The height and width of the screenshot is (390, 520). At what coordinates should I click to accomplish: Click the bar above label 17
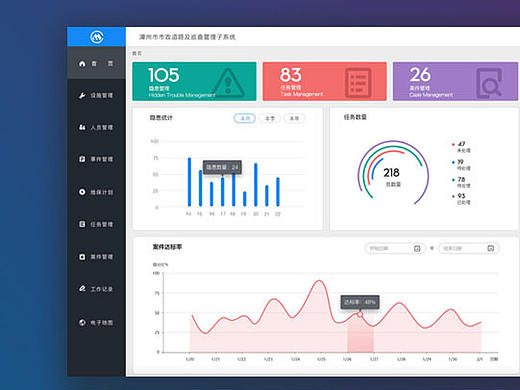tap(222, 192)
